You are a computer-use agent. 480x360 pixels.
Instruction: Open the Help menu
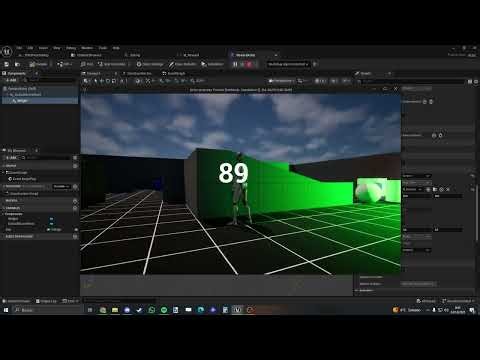pos(116,48)
